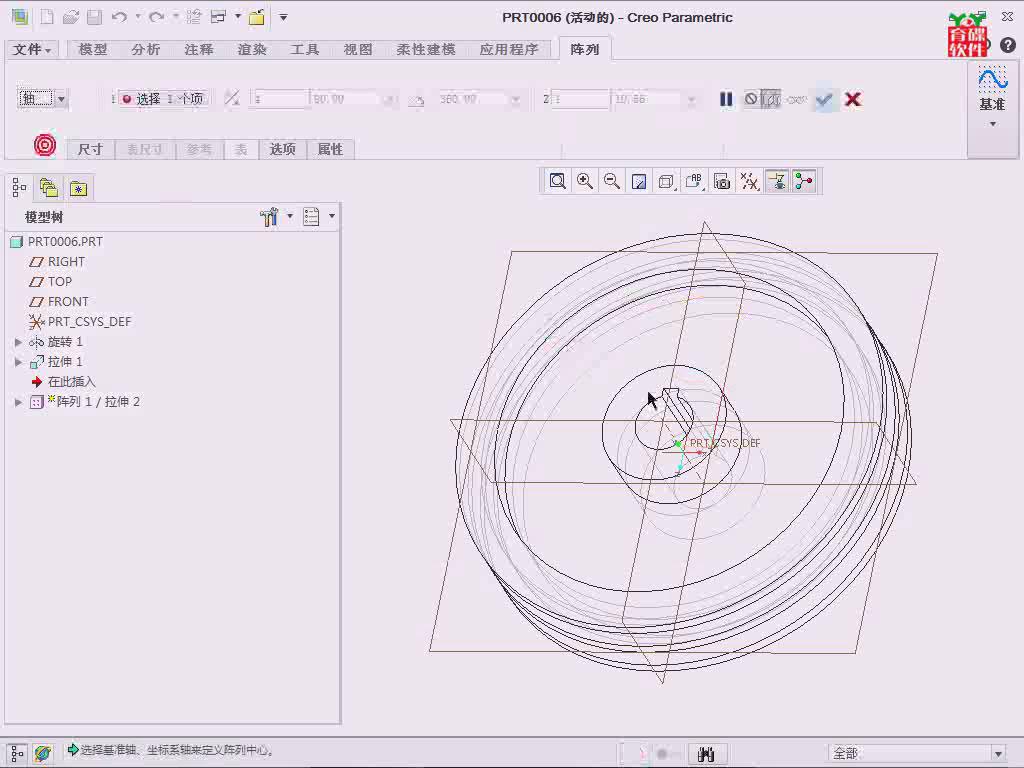This screenshot has height=768, width=1024.
Task: Click the browser globe icon in status bar
Action: 43,753
